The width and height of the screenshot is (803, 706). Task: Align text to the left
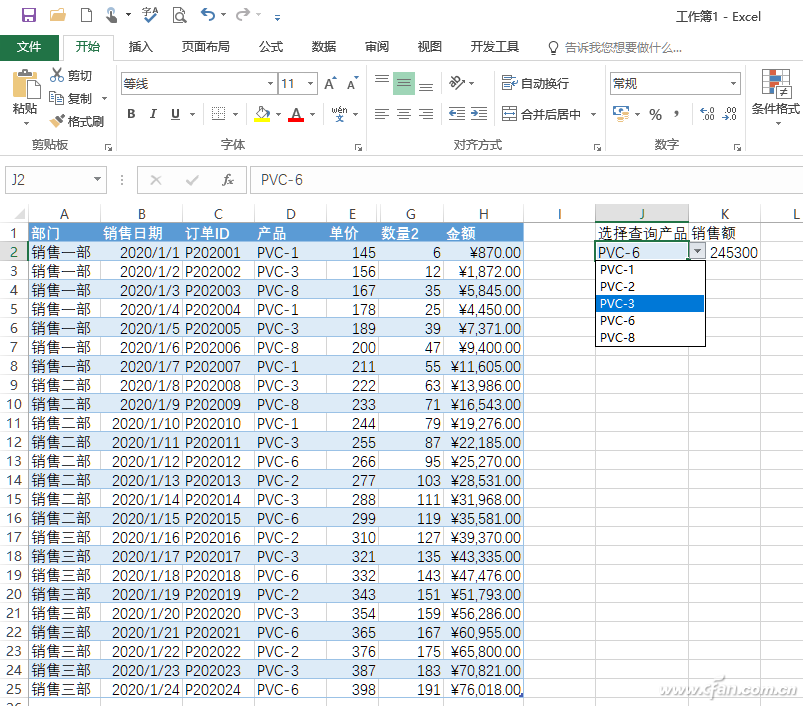tap(382, 114)
